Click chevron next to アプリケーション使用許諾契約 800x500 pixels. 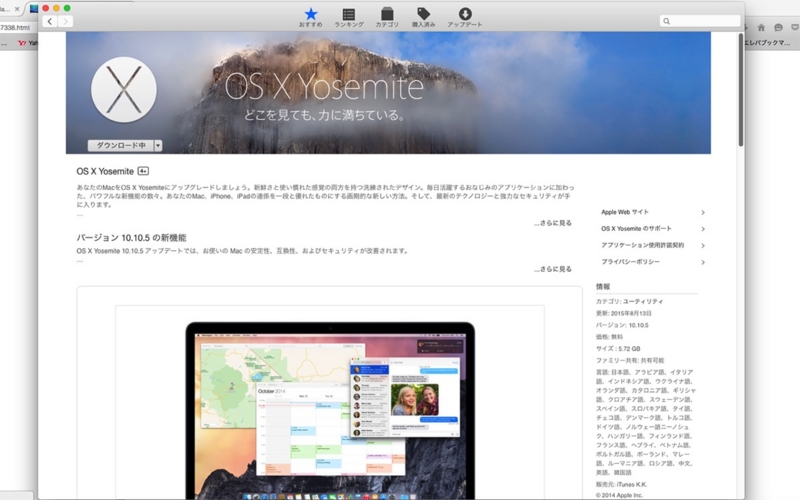(703, 245)
